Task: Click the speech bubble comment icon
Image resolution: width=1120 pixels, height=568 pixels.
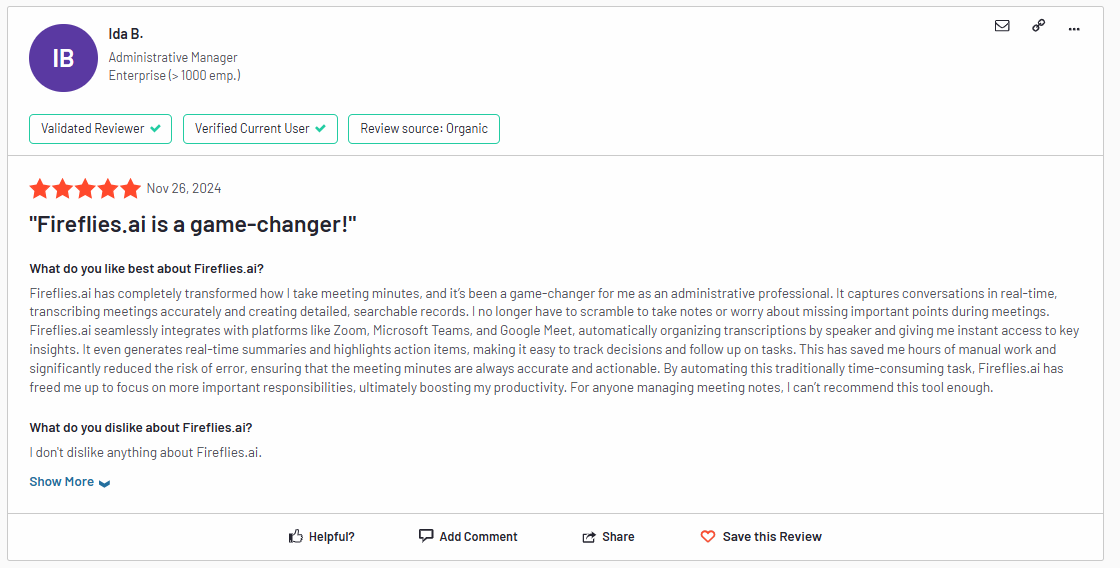Action: click(426, 536)
